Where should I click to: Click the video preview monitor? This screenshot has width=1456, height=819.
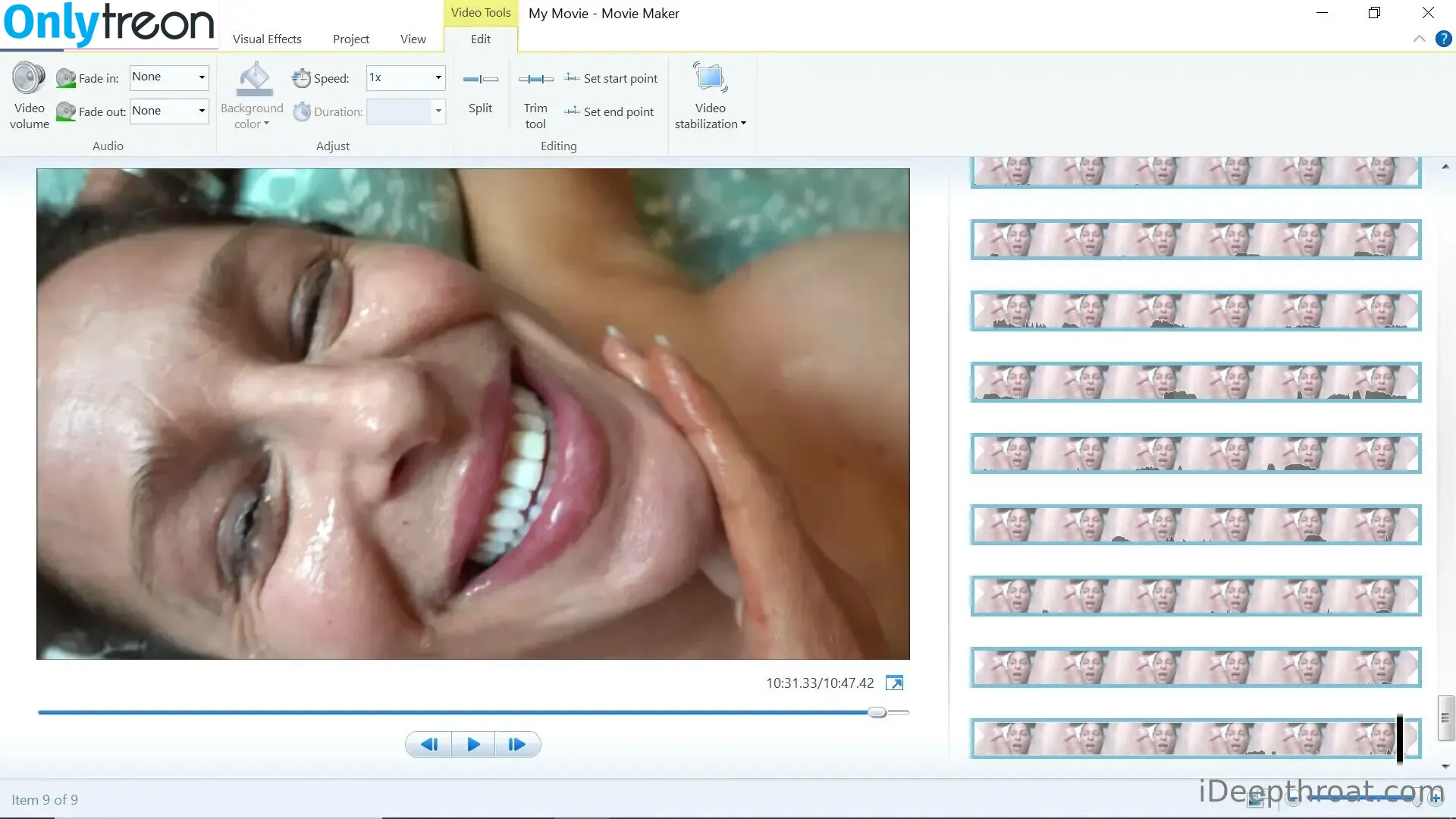point(473,414)
